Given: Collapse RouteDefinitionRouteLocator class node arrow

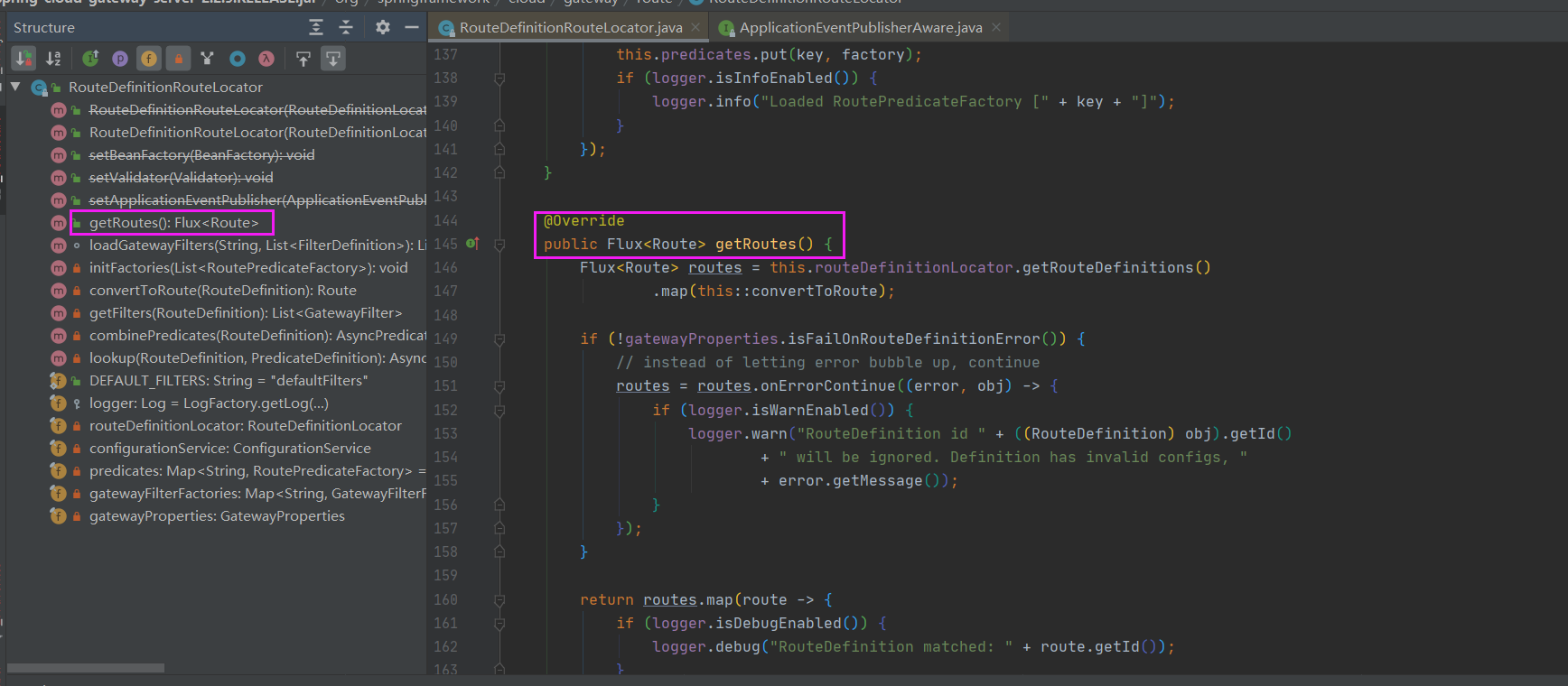Looking at the screenshot, I should click(x=15, y=87).
